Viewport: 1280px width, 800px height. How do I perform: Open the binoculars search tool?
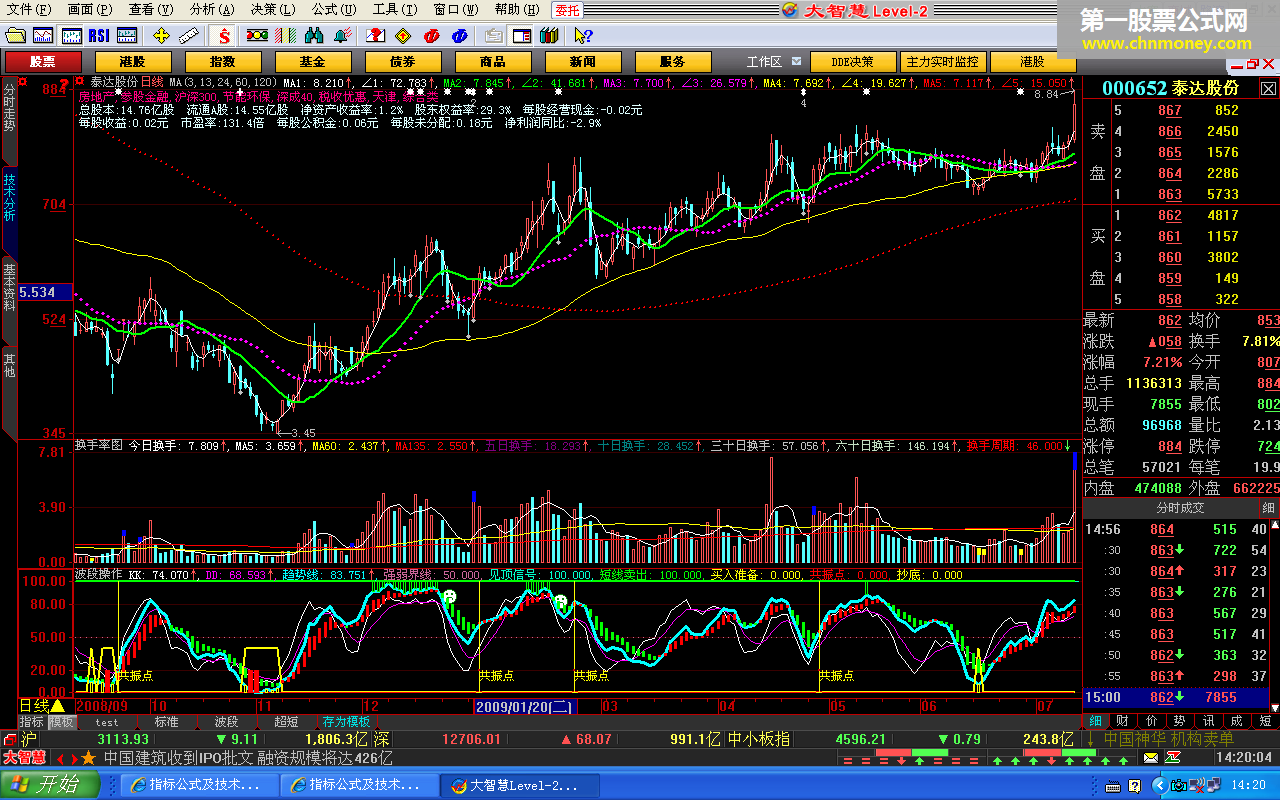tap(314, 36)
